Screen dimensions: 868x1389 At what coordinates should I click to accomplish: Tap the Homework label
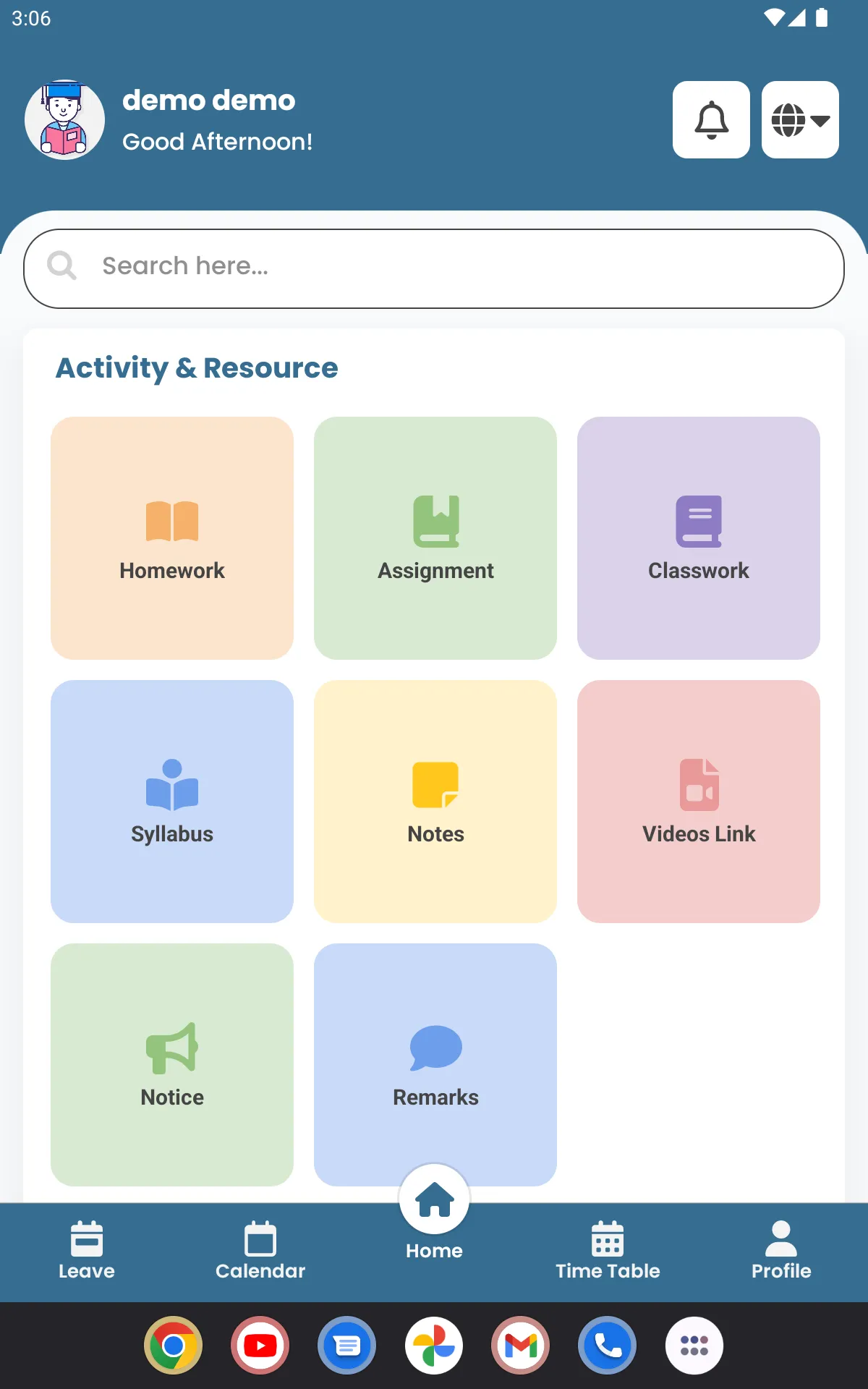172,571
